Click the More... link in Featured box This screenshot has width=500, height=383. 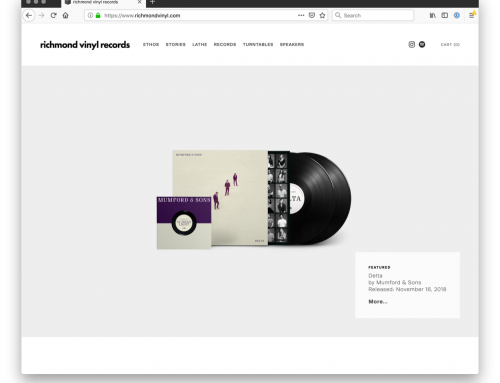click(378, 301)
